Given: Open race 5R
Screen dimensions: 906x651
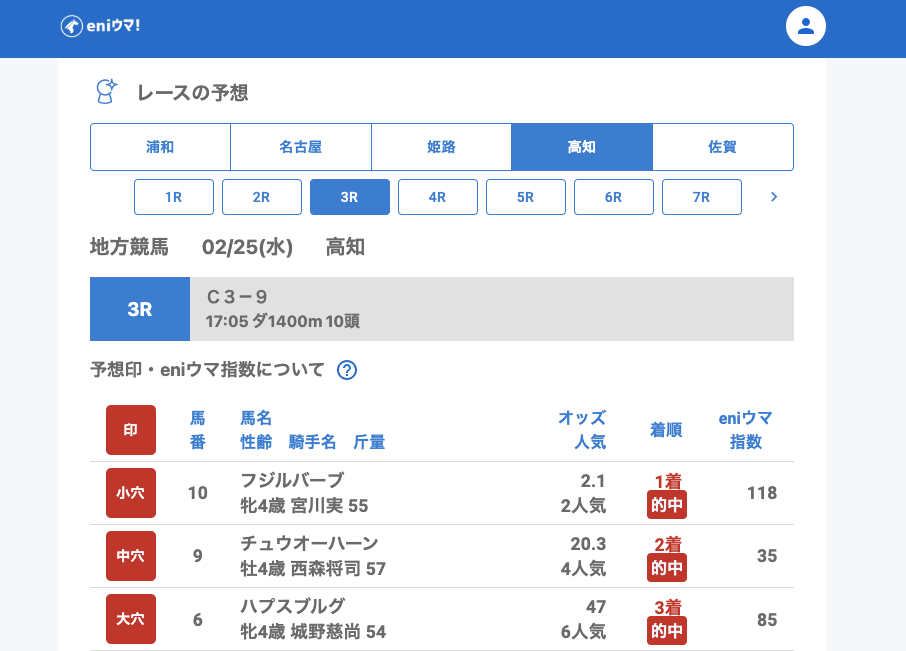Looking at the screenshot, I should 526,197.
